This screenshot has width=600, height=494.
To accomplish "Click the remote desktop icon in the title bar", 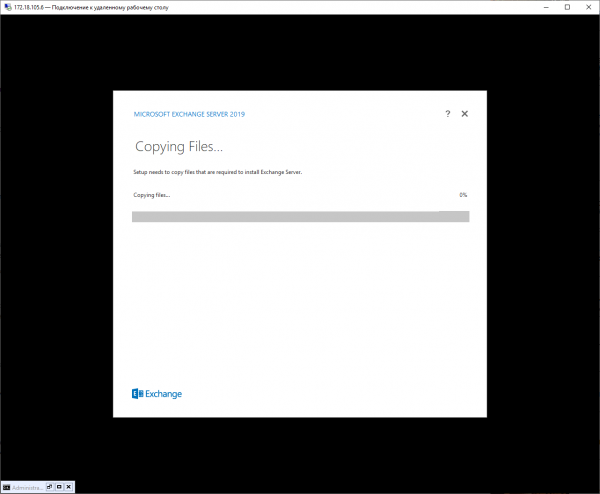I will click(x=7, y=6).
